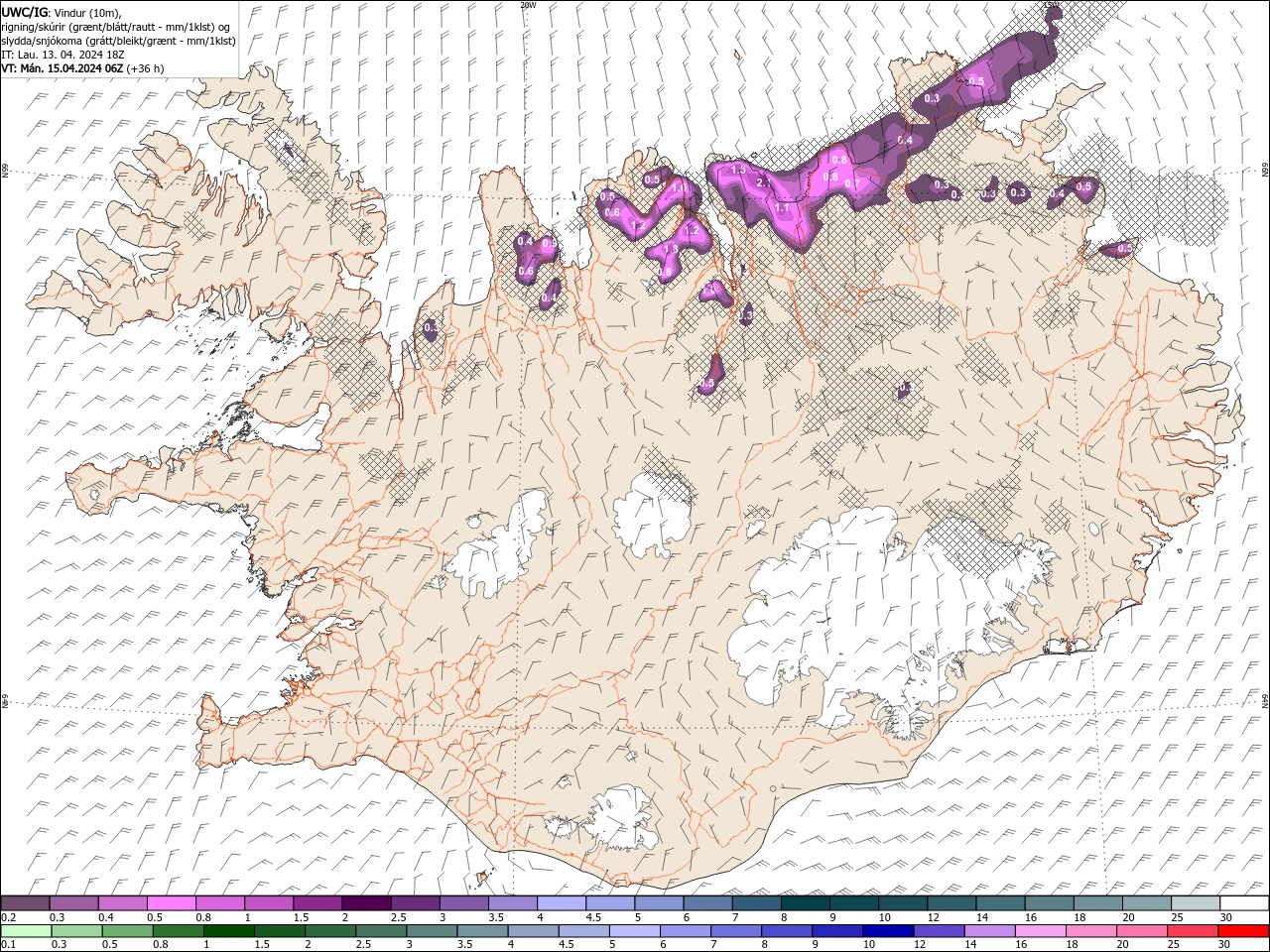1270x952 pixels.
Task: Pick the lavender 4 swatch on the snow scale
Action: coord(561,903)
